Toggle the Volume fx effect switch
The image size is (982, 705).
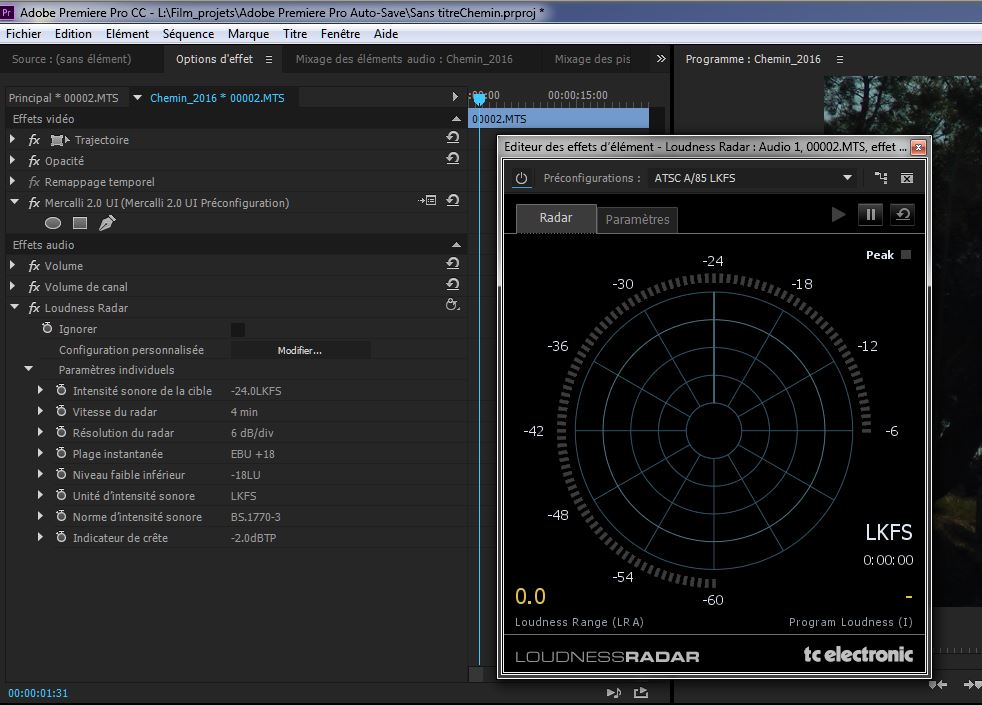tap(34, 266)
